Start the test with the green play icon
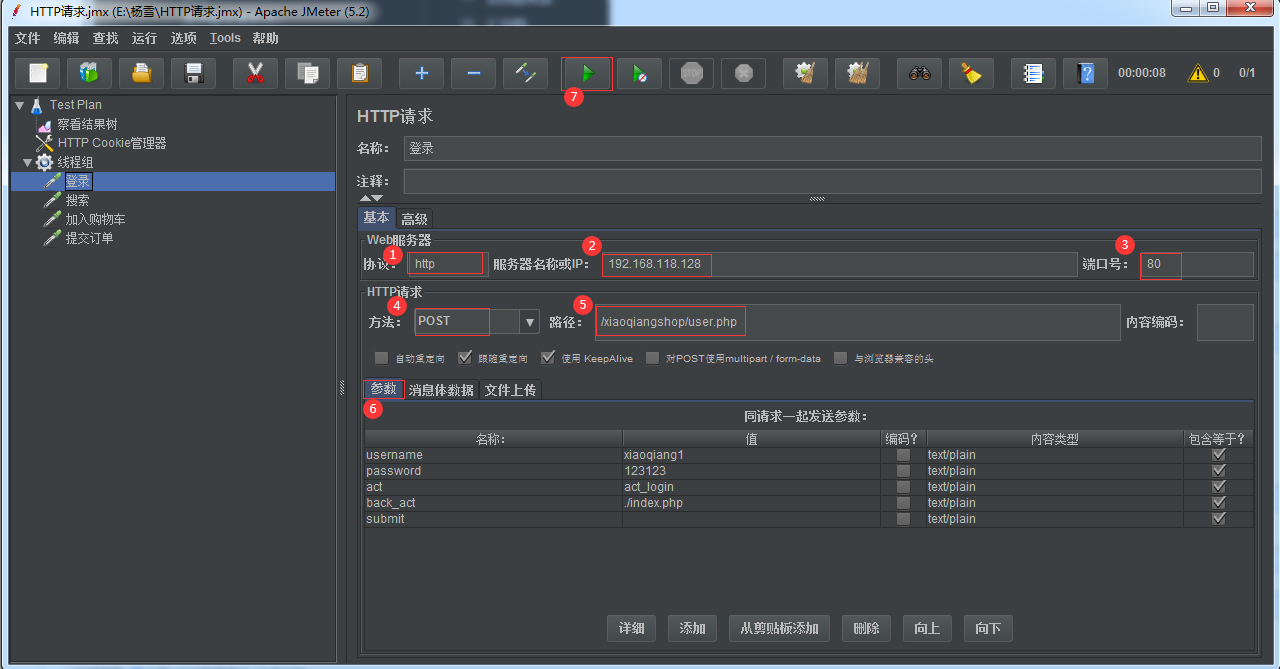The image size is (1280, 669). tap(587, 73)
